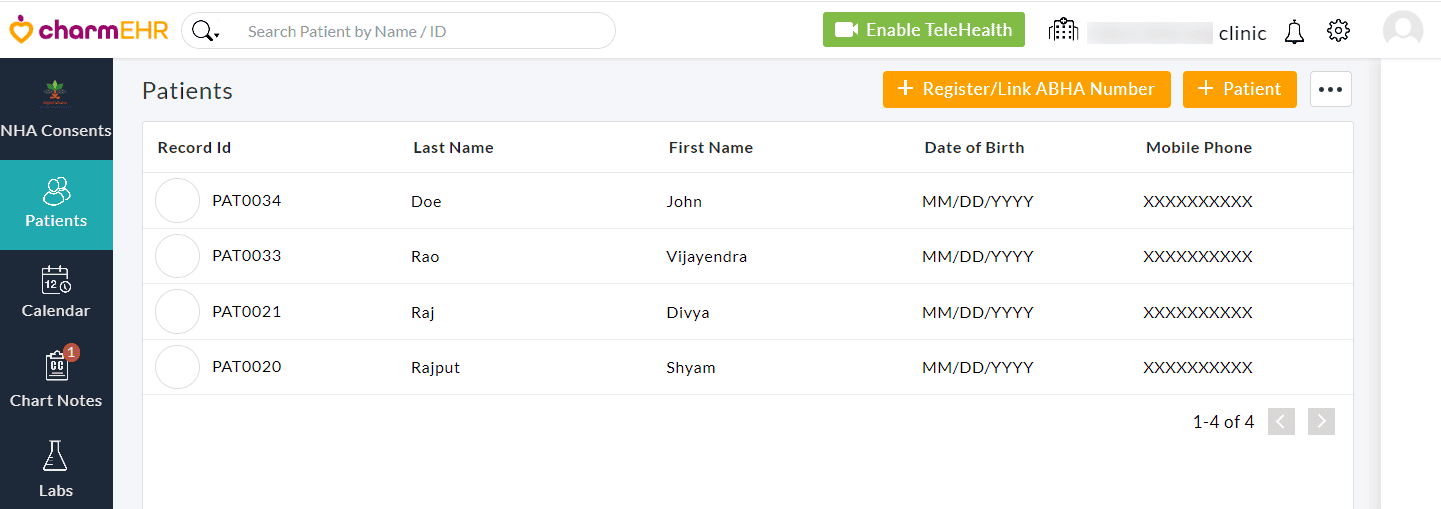
Task: Sort by the Last Name column header
Action: point(453,148)
